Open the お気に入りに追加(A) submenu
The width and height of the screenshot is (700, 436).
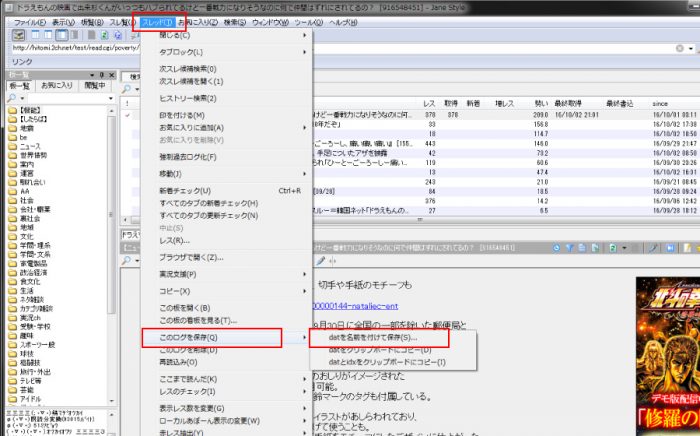point(226,128)
